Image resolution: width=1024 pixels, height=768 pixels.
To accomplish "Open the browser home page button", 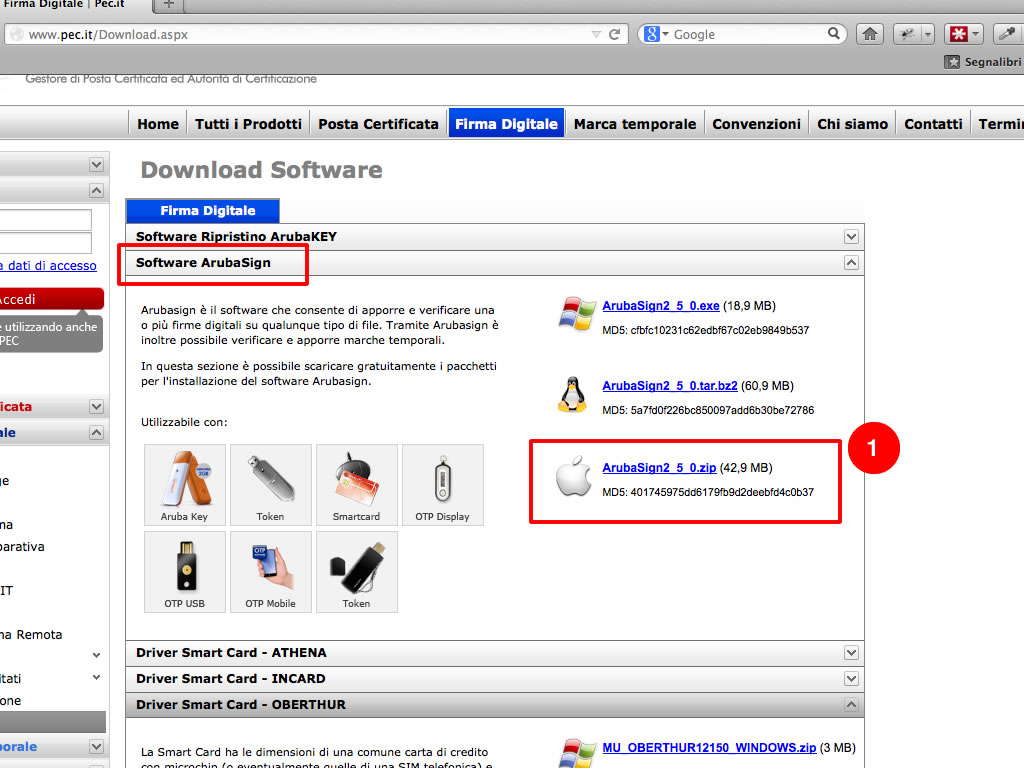I will (870, 34).
